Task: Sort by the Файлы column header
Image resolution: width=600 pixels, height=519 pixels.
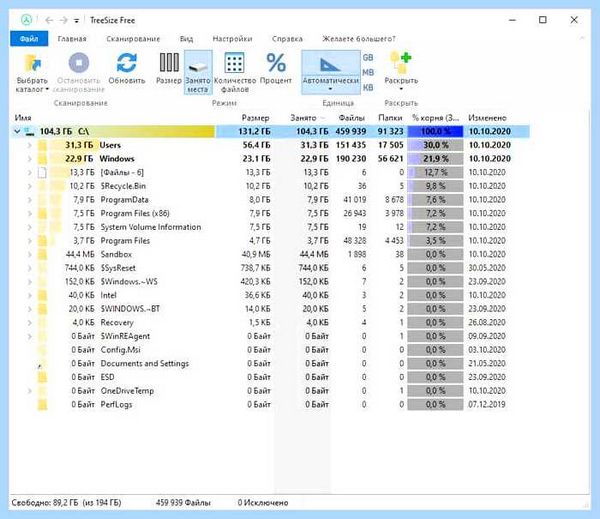Action: tap(352, 118)
